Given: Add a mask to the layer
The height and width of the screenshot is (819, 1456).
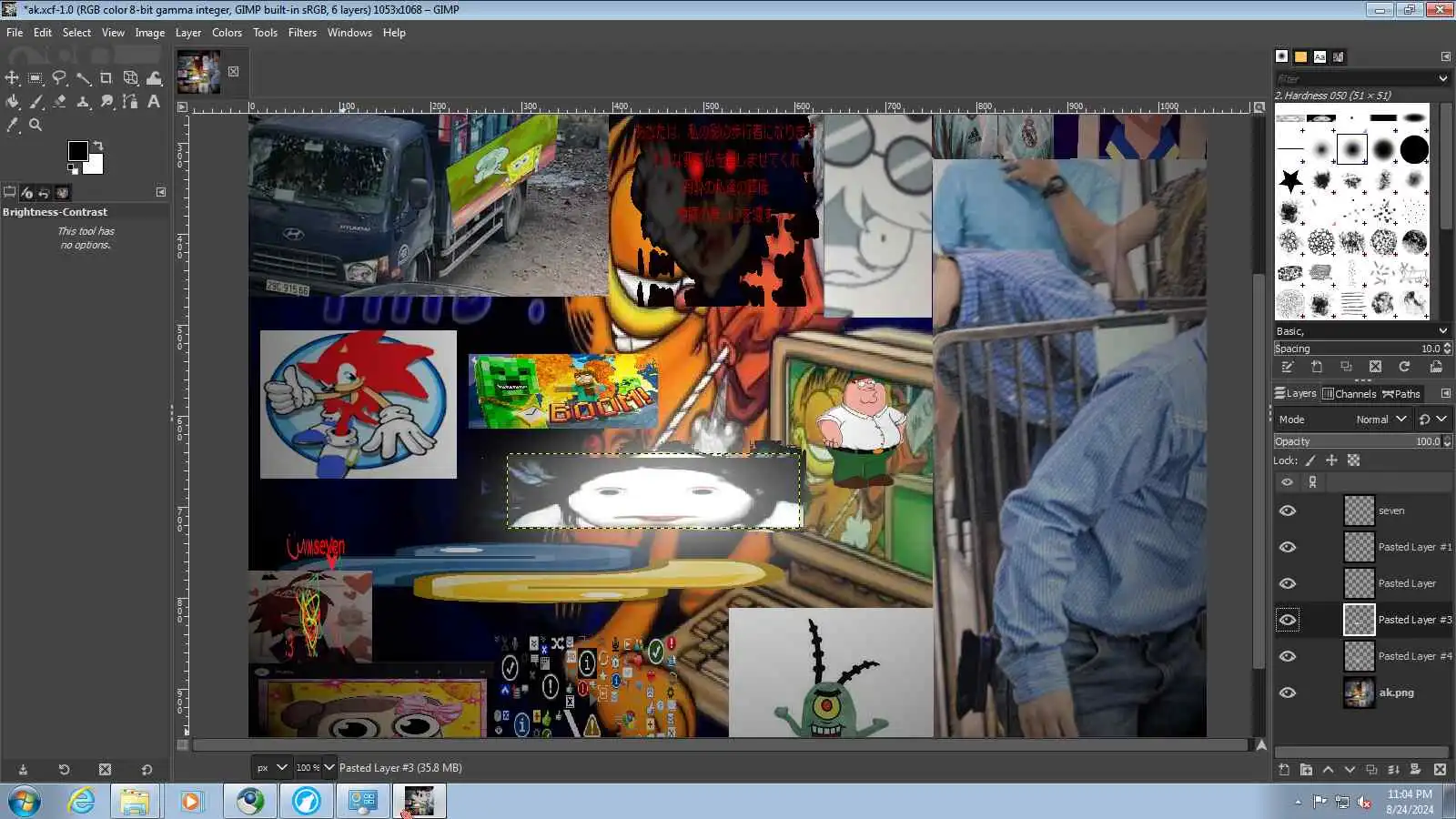Looking at the screenshot, I should point(1415,770).
